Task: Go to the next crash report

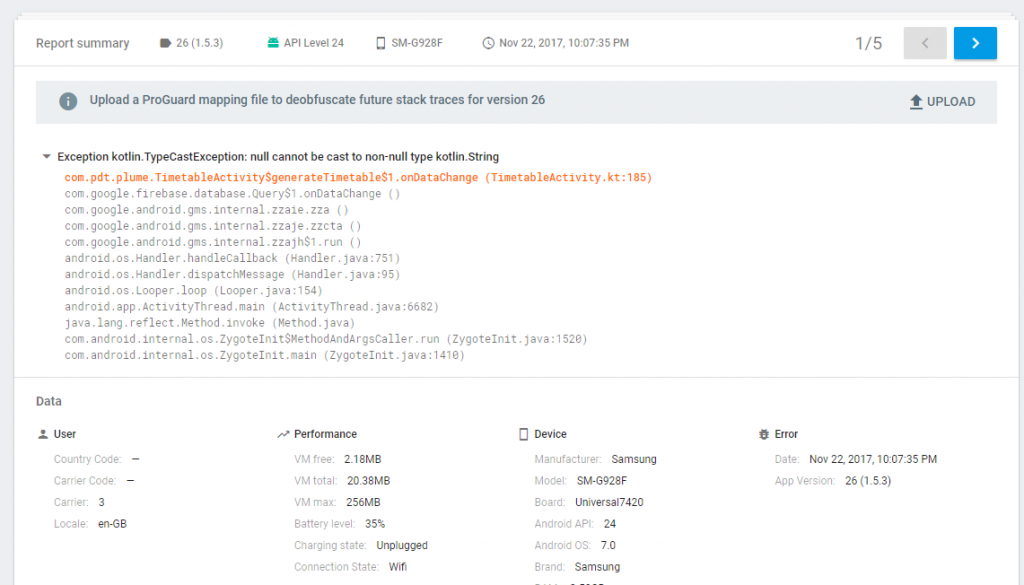Action: 975,42
